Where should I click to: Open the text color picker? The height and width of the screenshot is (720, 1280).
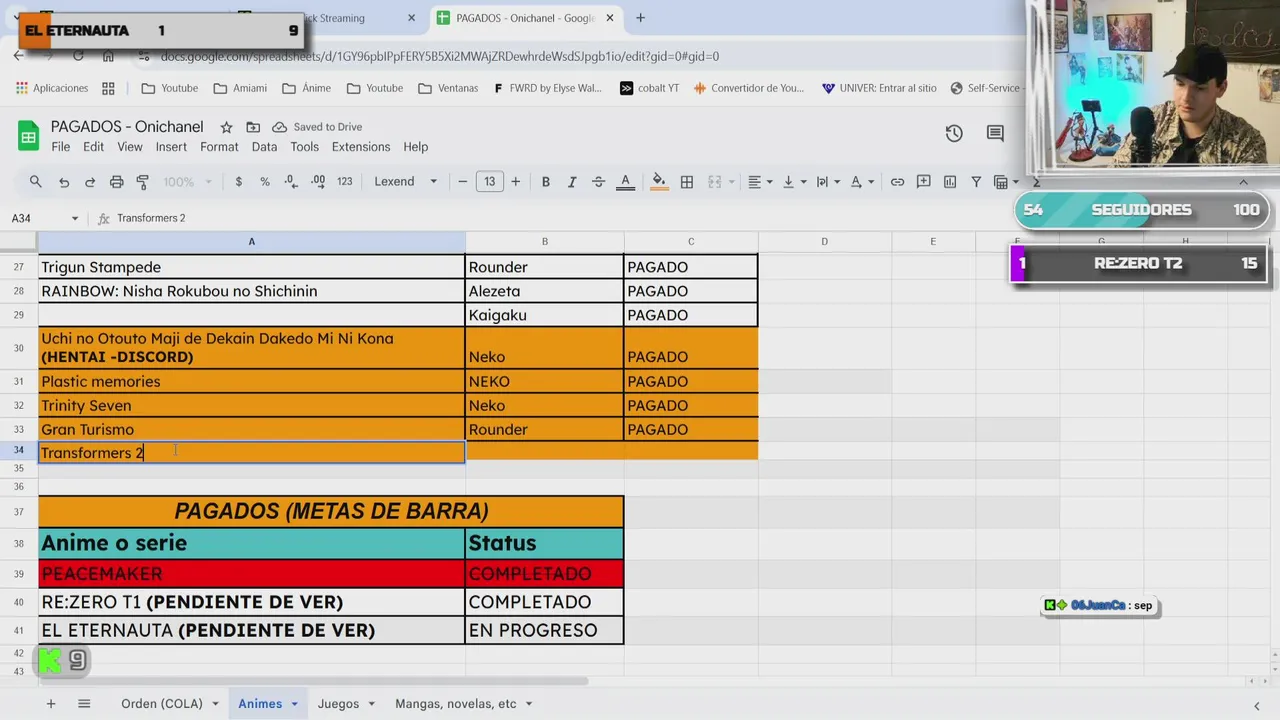pyautogui.click(x=625, y=182)
